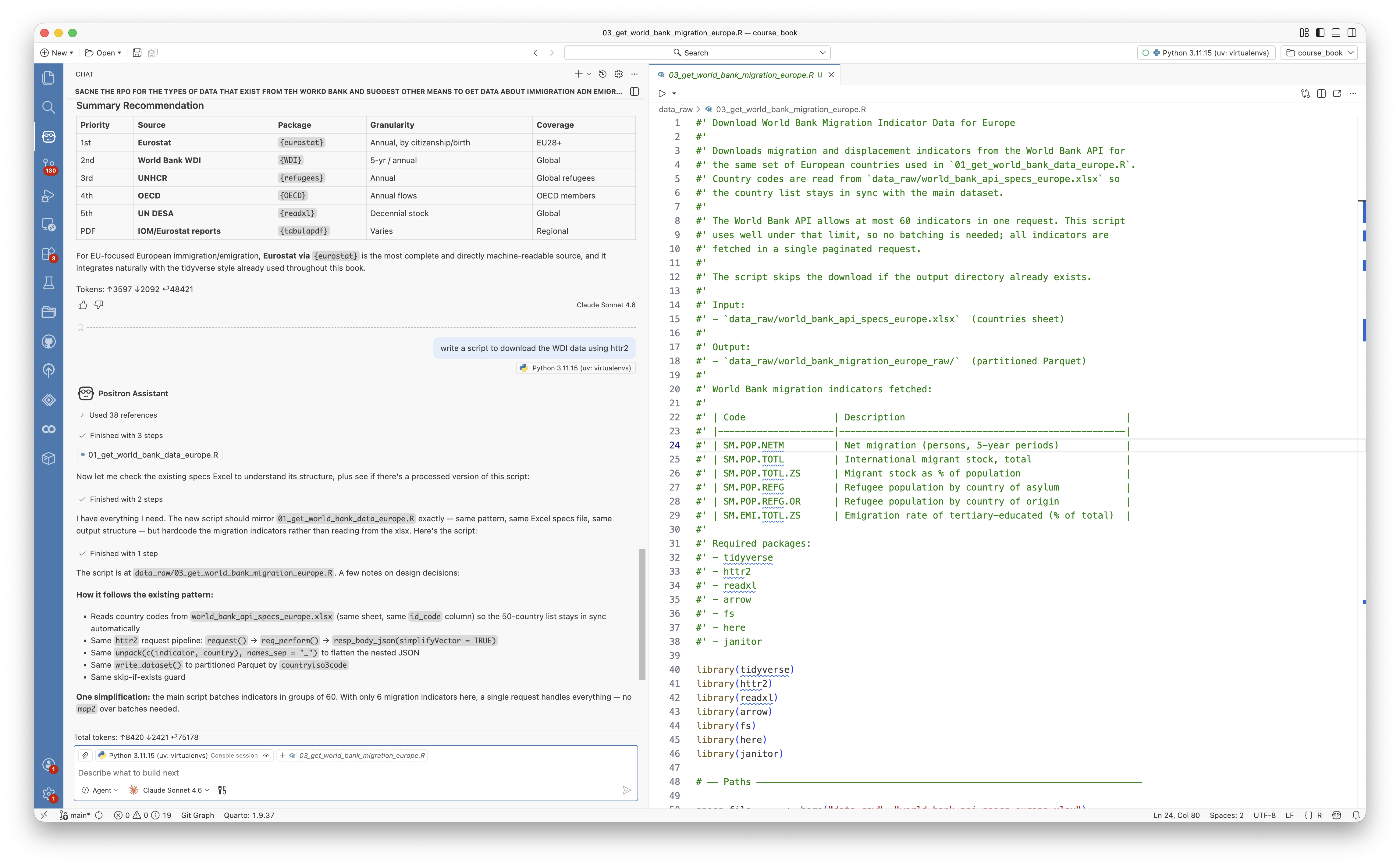Click the main* branch in status bar
The height and width of the screenshot is (867, 1400).
pos(74,815)
